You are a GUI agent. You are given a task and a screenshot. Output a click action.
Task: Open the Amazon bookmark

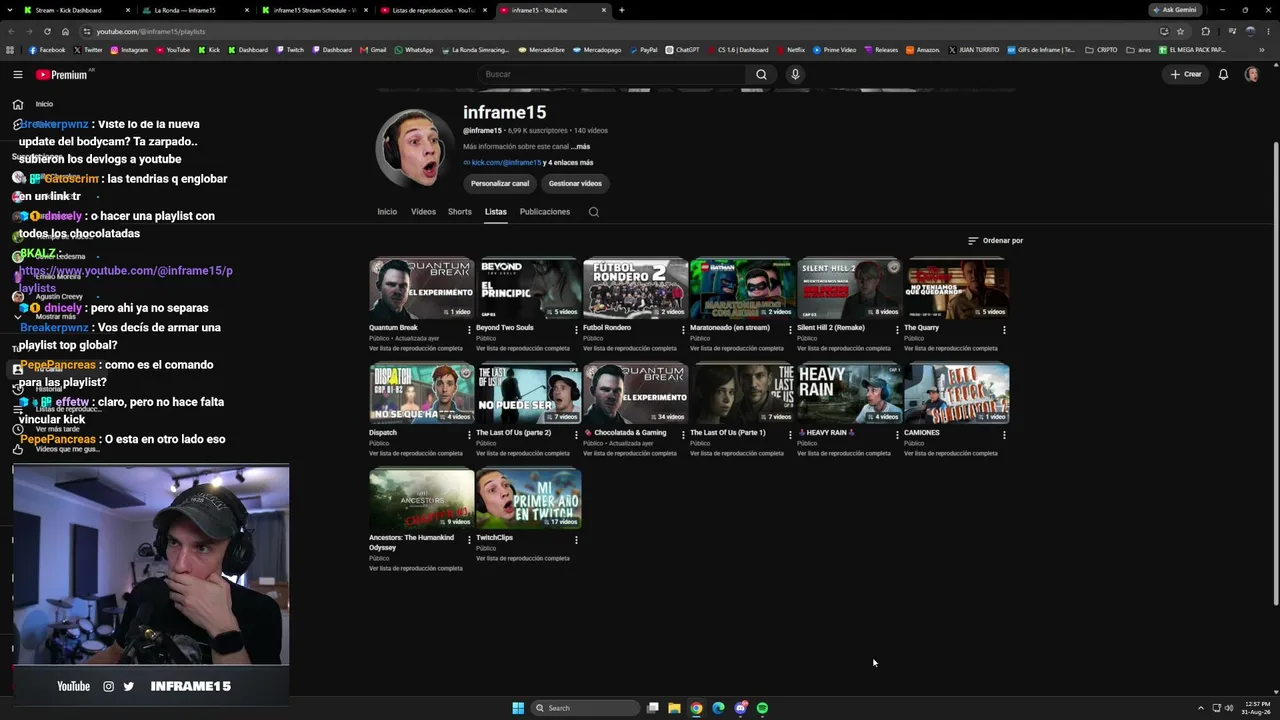923,50
